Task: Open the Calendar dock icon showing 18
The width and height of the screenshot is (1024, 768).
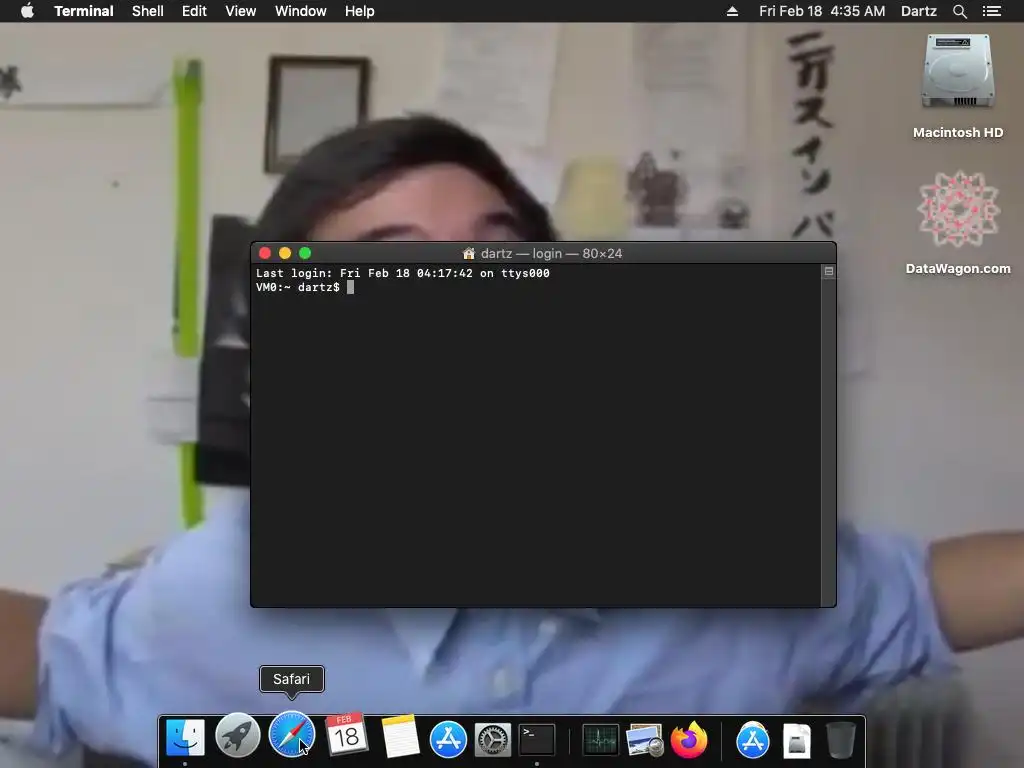Action: tap(346, 735)
